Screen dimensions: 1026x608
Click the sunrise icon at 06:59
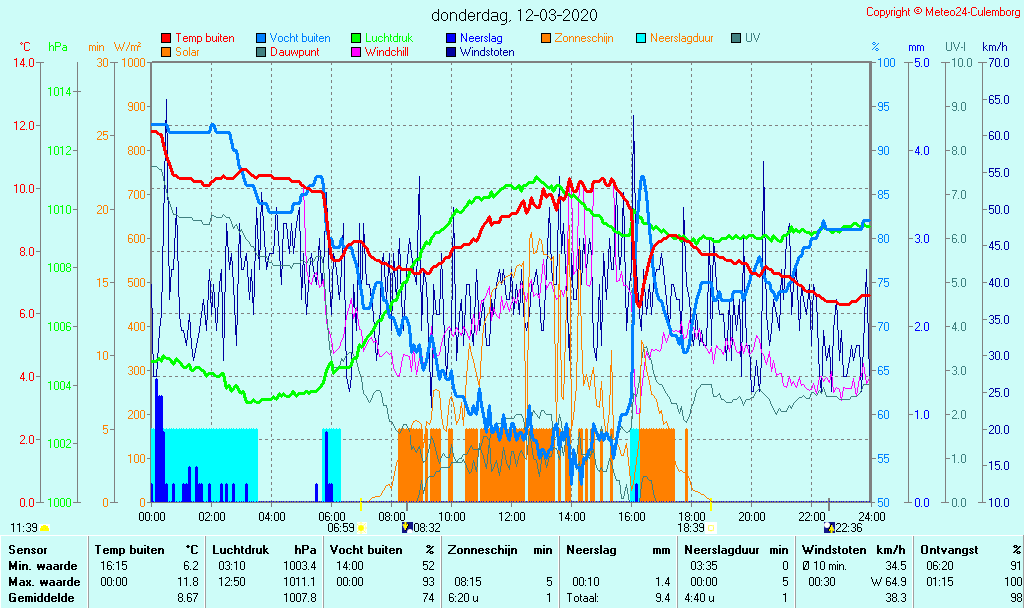pos(361,527)
